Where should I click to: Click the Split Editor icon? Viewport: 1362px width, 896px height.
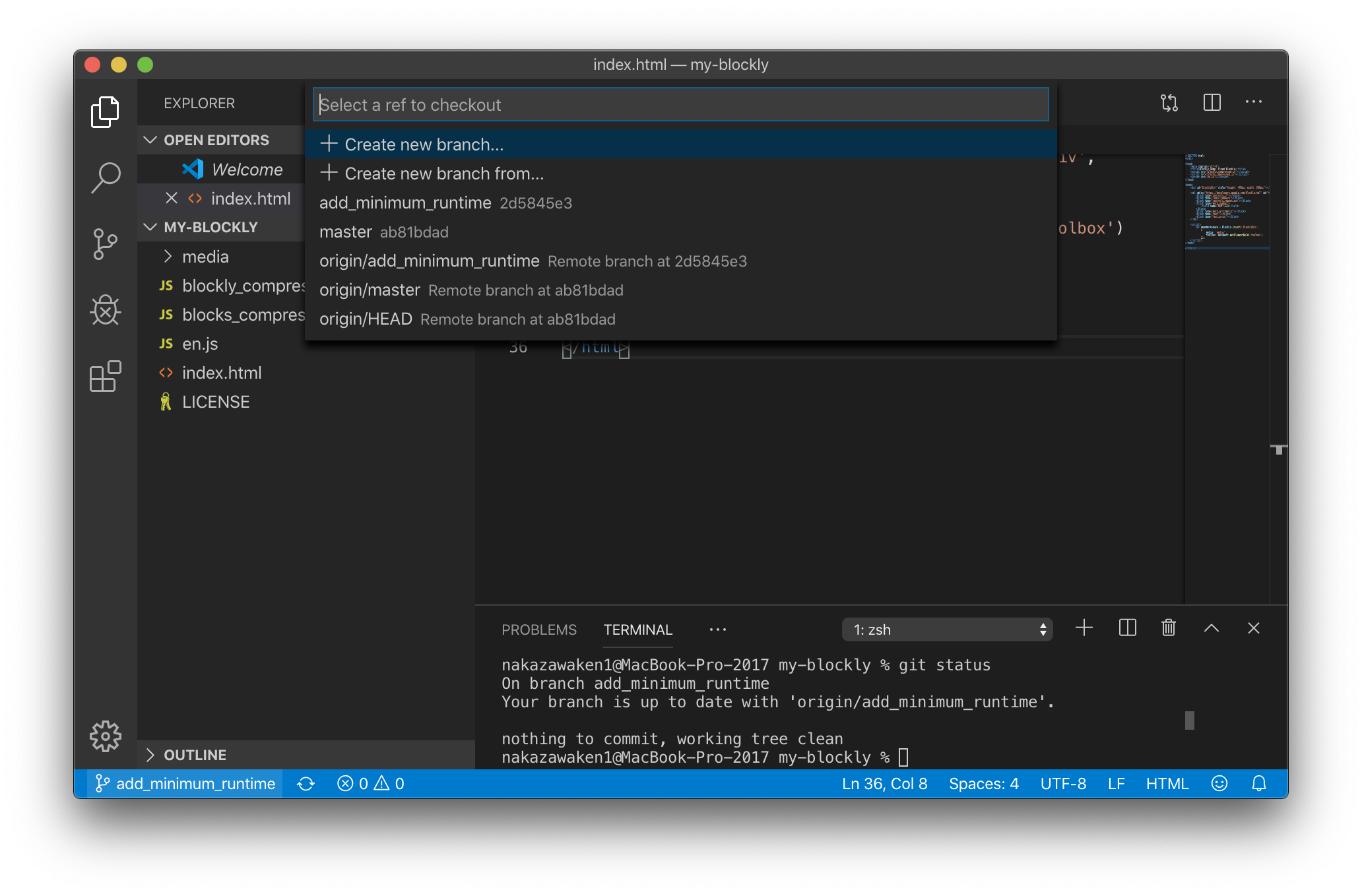[1212, 102]
